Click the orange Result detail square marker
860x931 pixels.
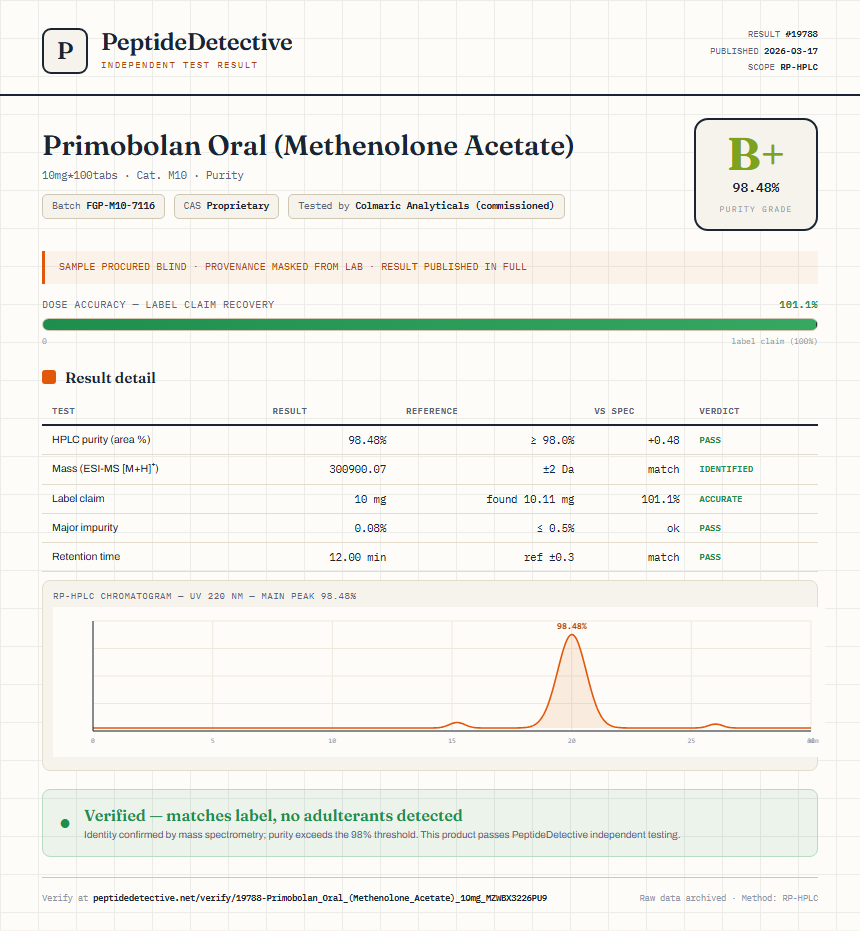click(x=49, y=377)
